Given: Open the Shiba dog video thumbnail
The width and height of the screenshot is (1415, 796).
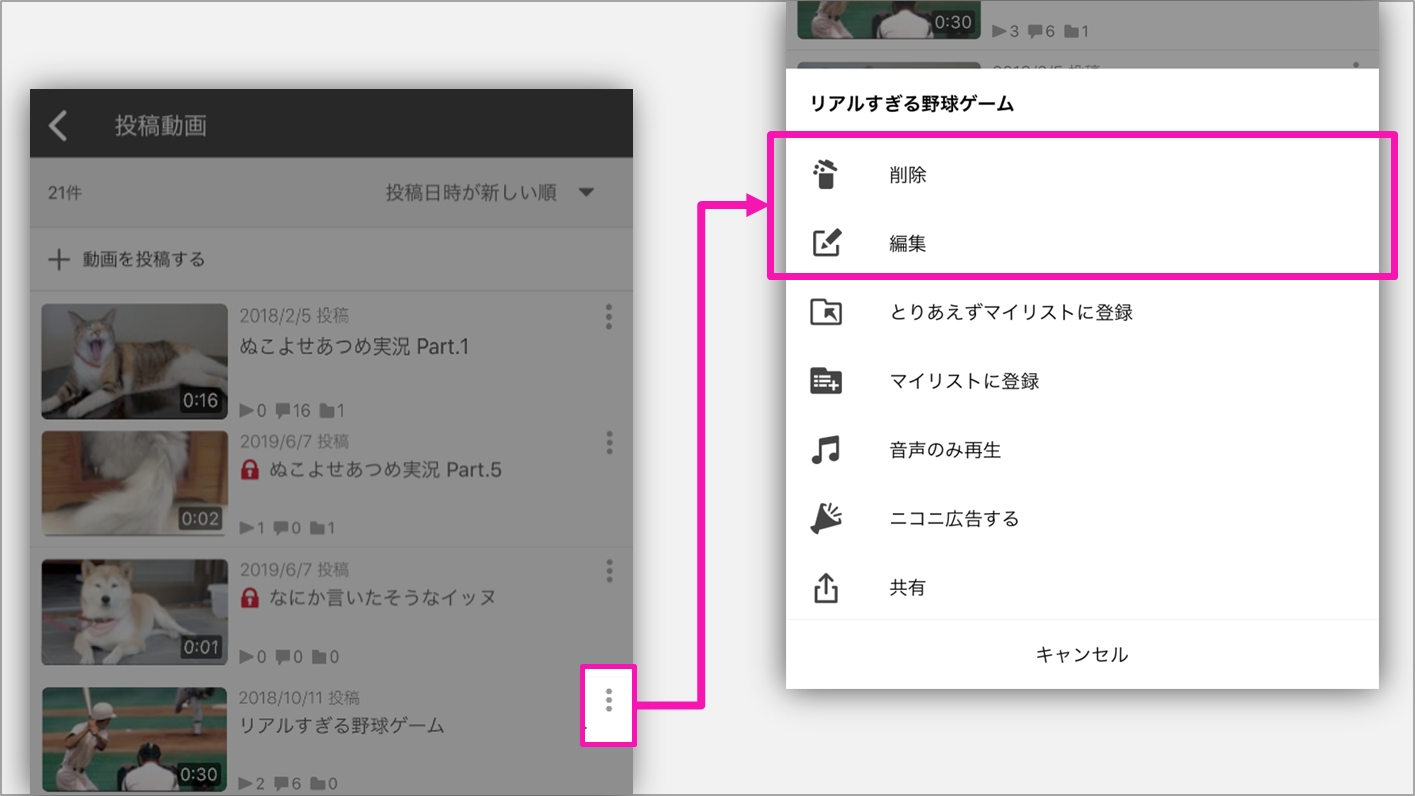Looking at the screenshot, I should (x=134, y=612).
